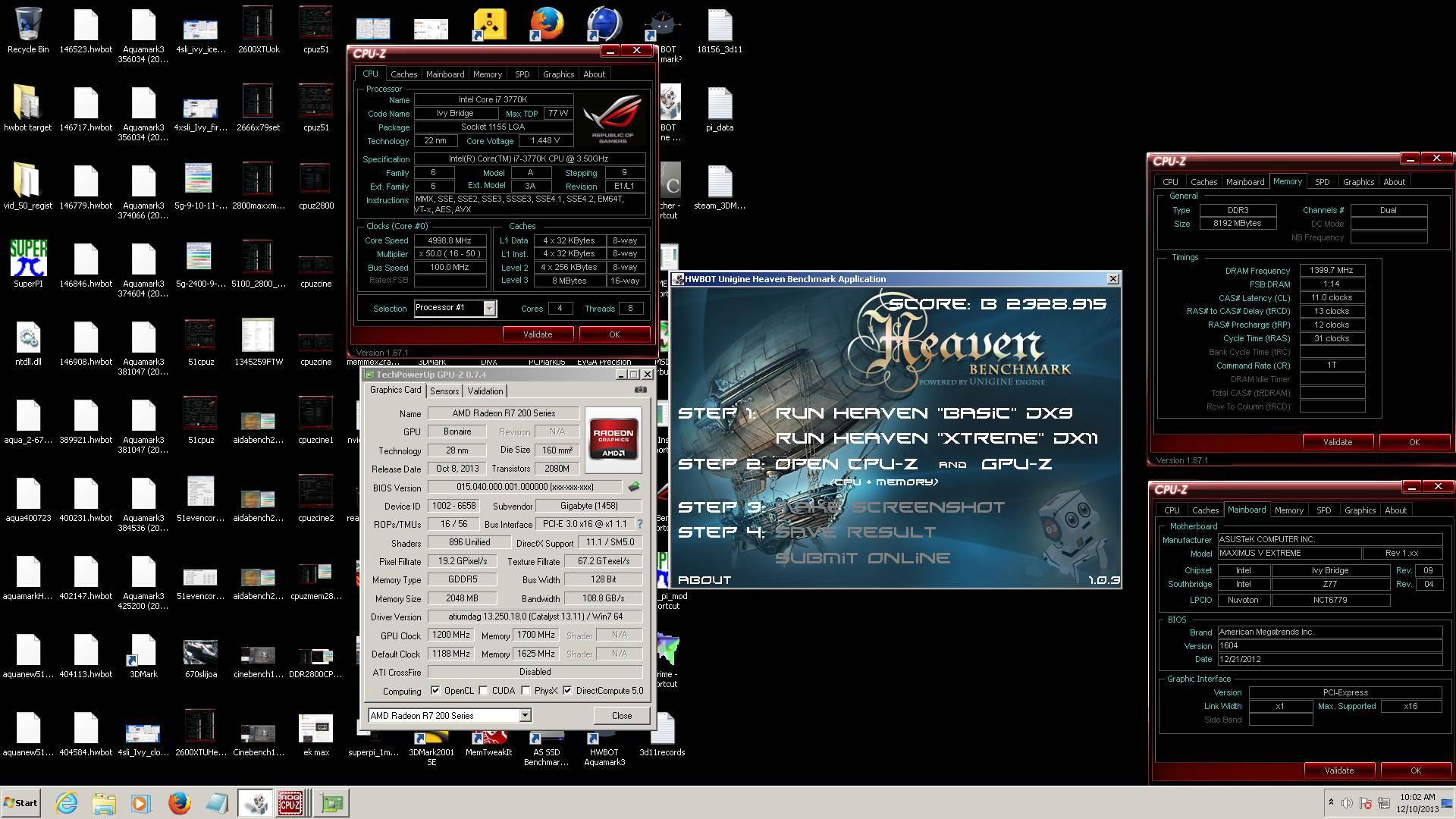Click OK in CPU-Z Mainboard window
Viewport: 1456px width, 819px height.
(1415, 770)
